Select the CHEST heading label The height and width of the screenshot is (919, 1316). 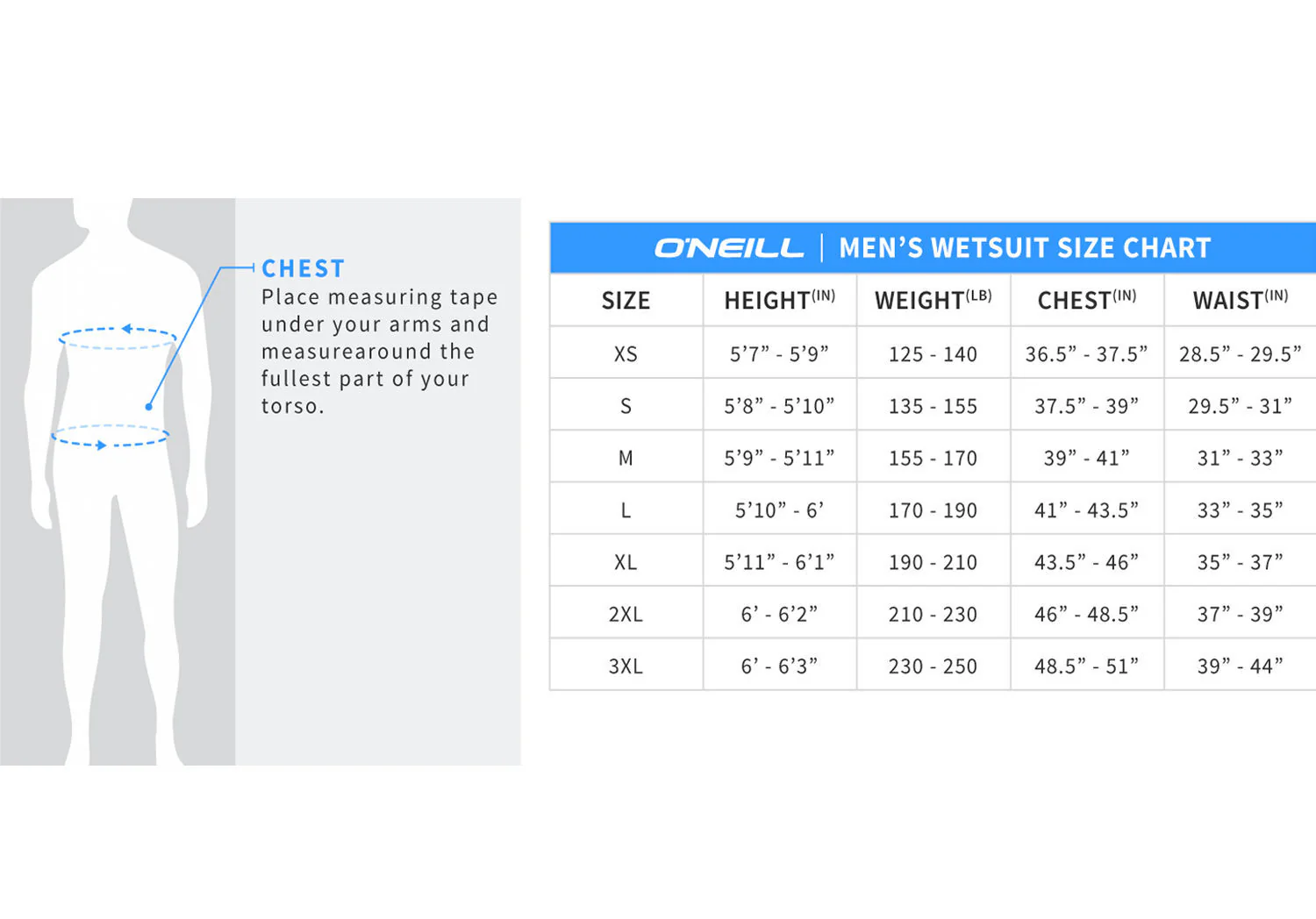304,268
